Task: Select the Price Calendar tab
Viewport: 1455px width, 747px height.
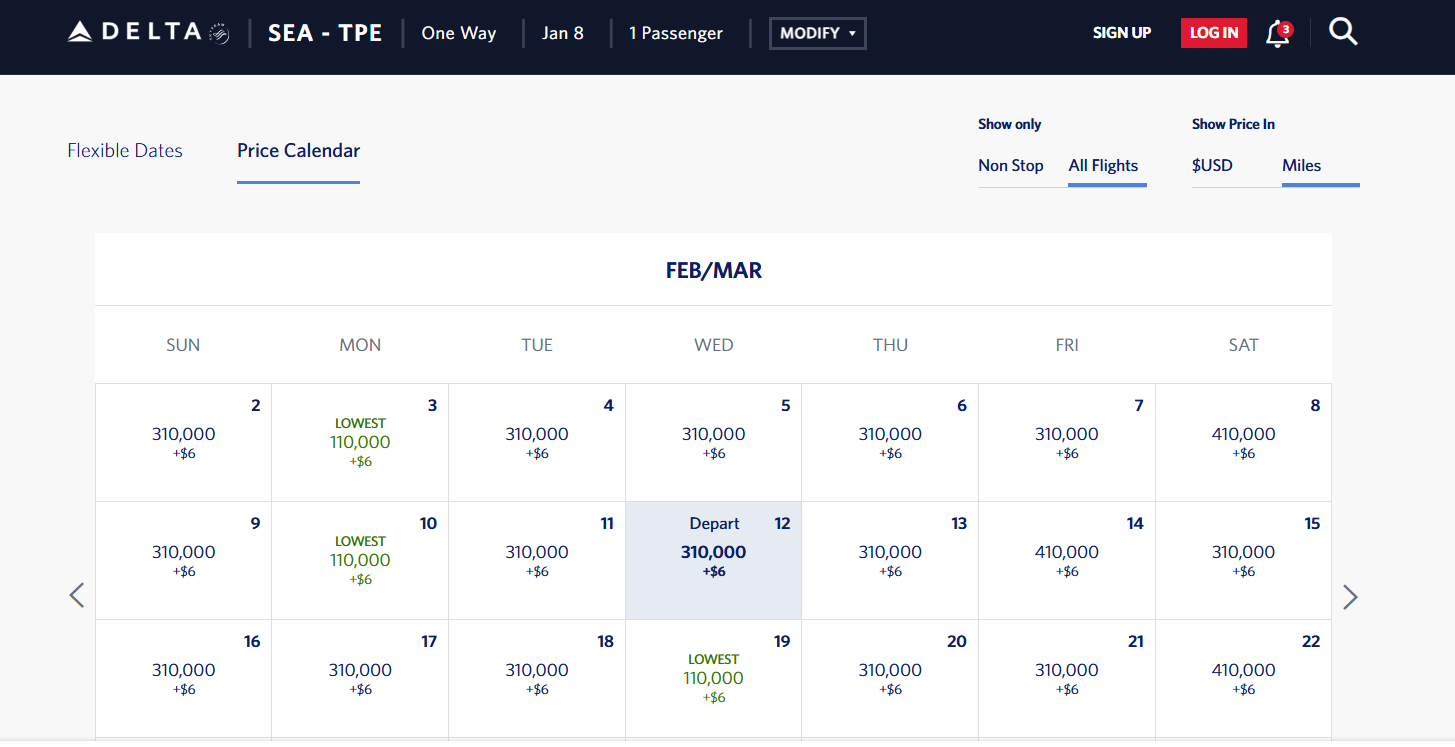Action: pos(298,151)
